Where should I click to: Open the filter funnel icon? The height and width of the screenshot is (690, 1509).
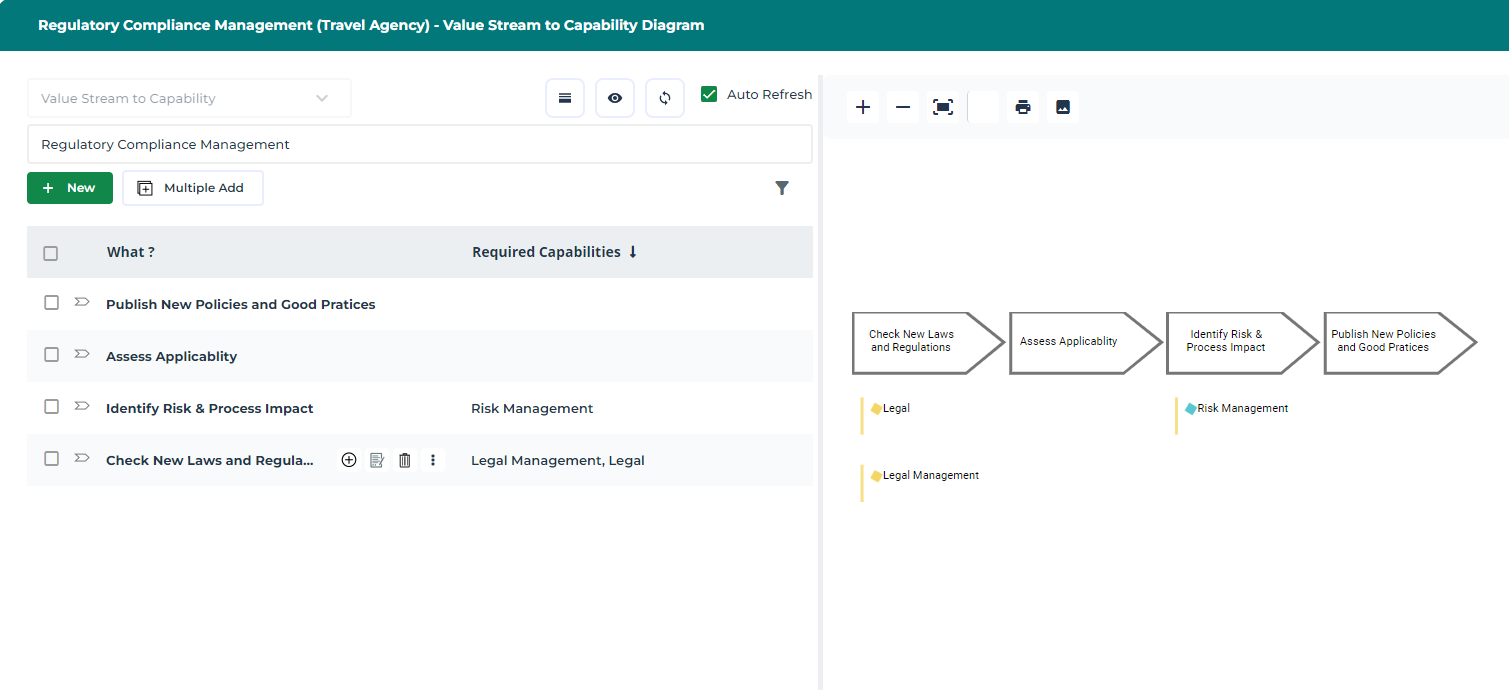[782, 188]
